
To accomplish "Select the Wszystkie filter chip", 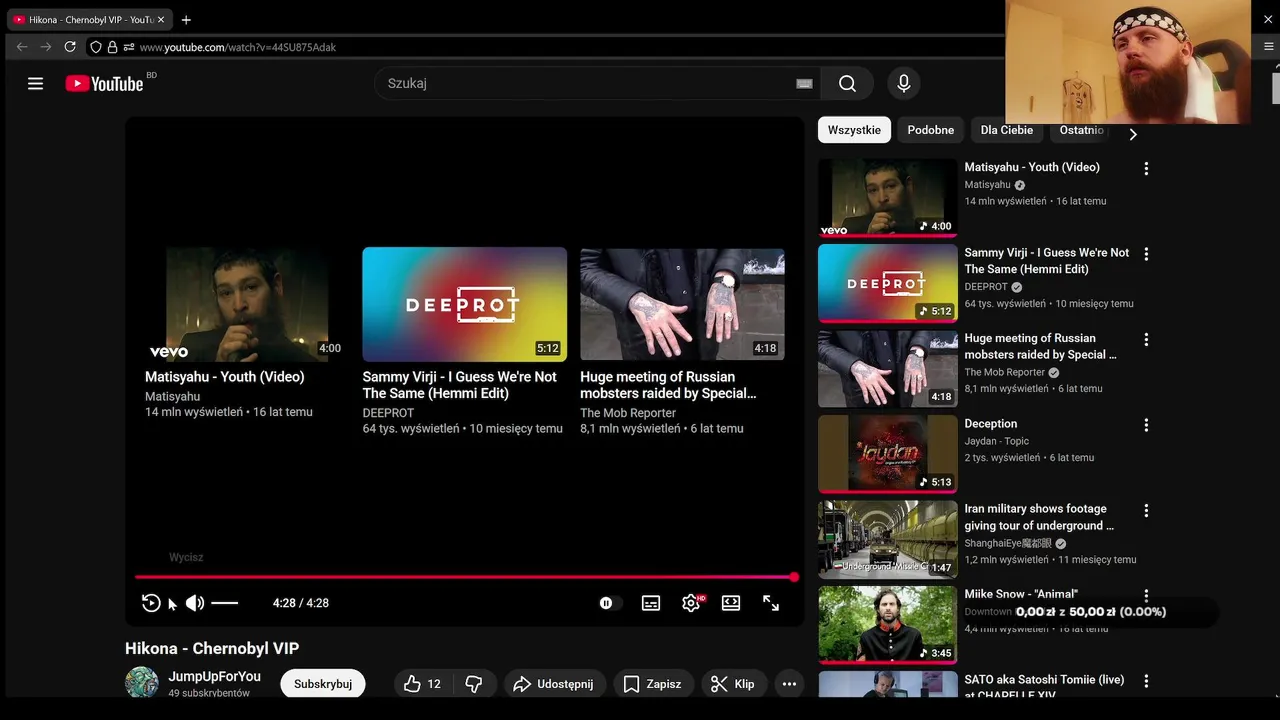I will tap(854, 130).
